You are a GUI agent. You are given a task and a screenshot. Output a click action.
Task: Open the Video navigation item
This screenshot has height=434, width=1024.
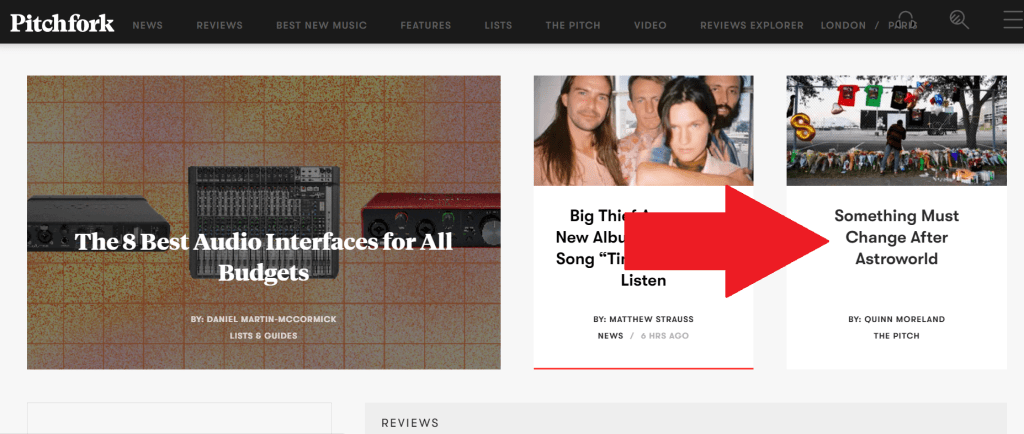650,25
